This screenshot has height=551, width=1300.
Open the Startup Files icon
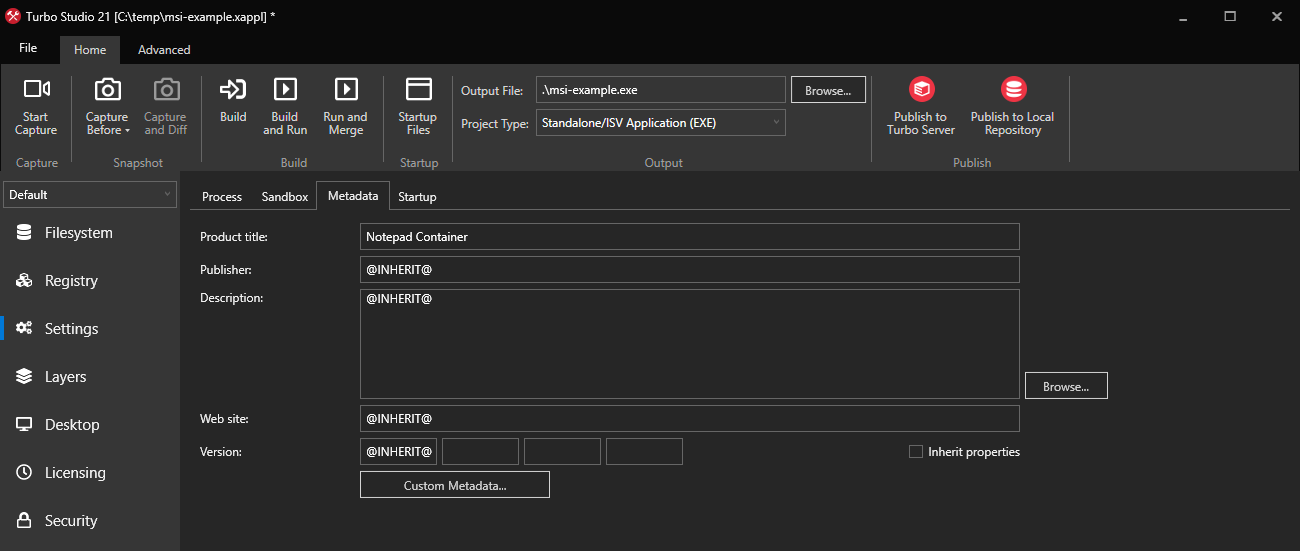click(418, 90)
